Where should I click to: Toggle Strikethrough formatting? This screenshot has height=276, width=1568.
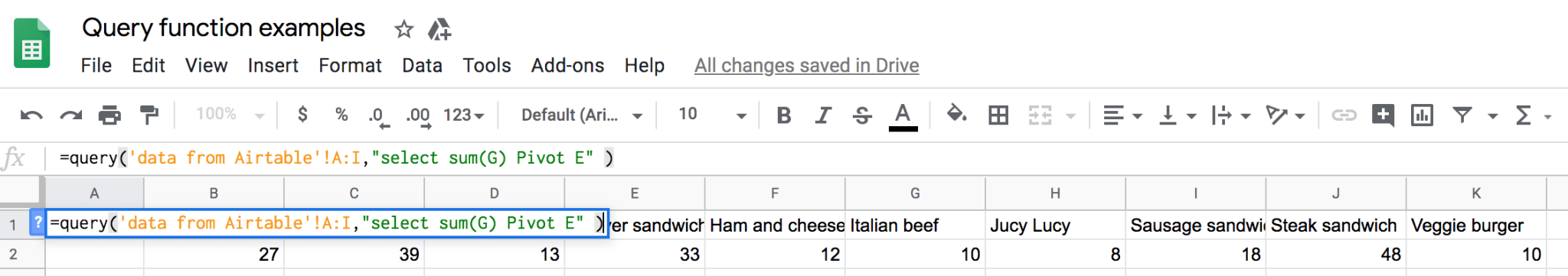pyautogui.click(x=862, y=115)
